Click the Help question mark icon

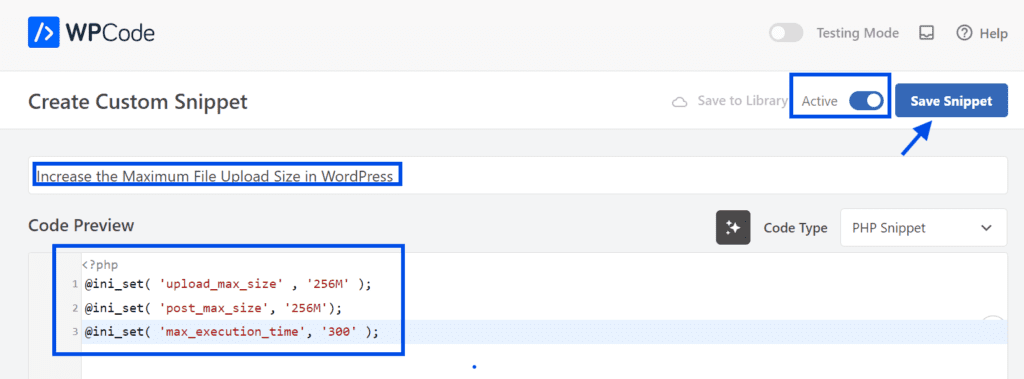(964, 33)
